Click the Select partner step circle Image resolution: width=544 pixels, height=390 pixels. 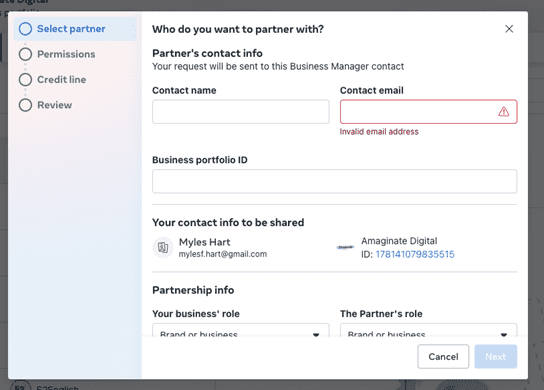click(25, 29)
